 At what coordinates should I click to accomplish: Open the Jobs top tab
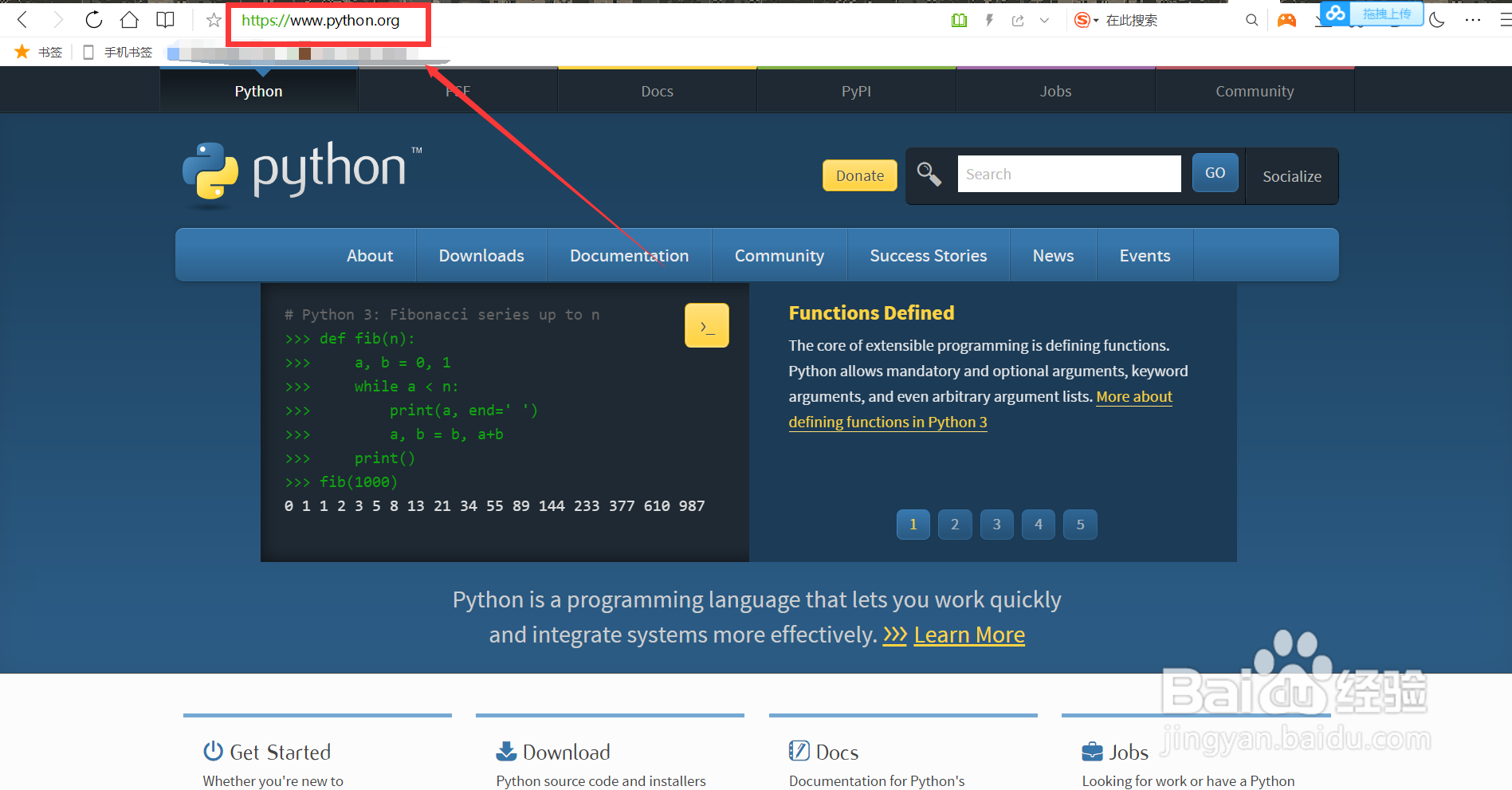1055,91
